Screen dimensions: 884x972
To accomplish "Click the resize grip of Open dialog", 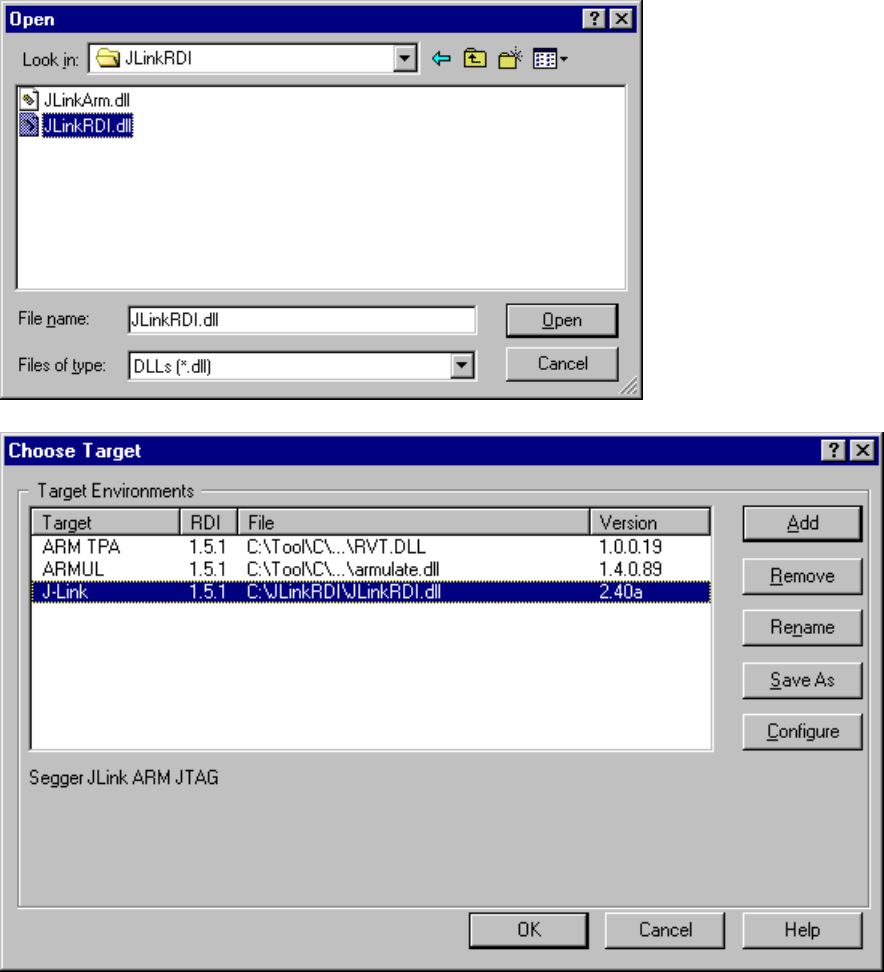I will tap(629, 387).
